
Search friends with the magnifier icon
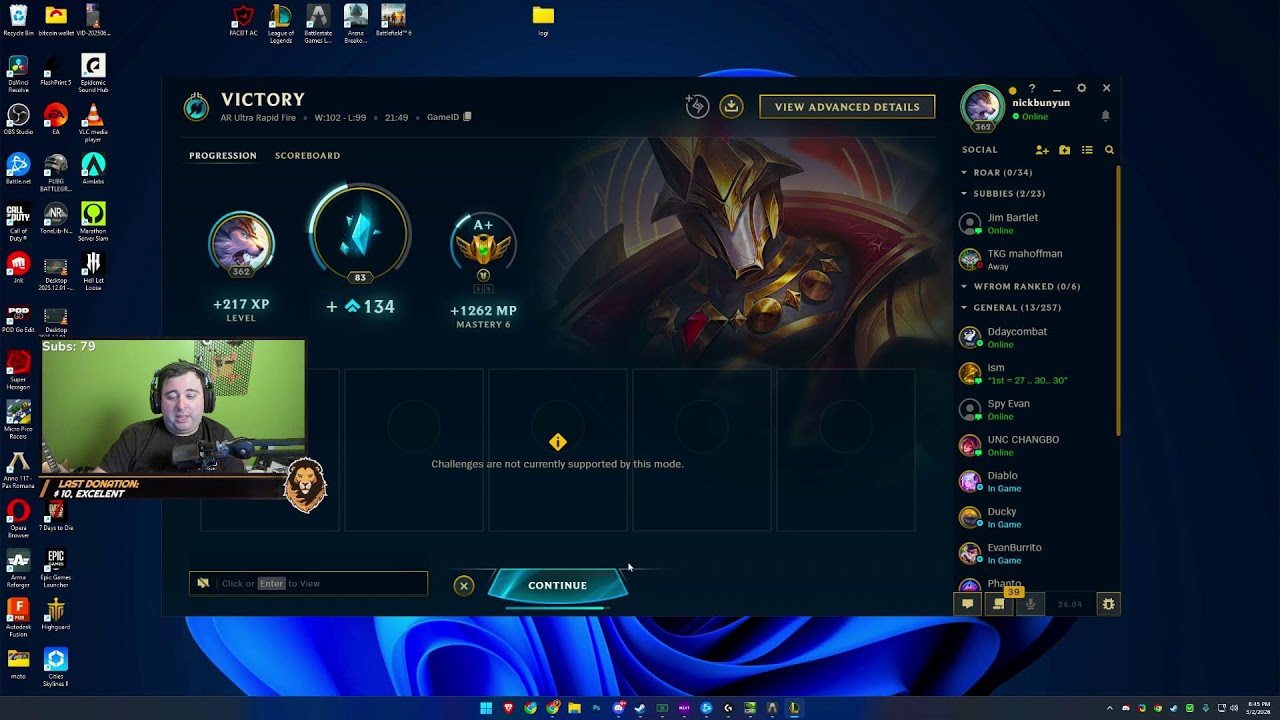point(1109,150)
